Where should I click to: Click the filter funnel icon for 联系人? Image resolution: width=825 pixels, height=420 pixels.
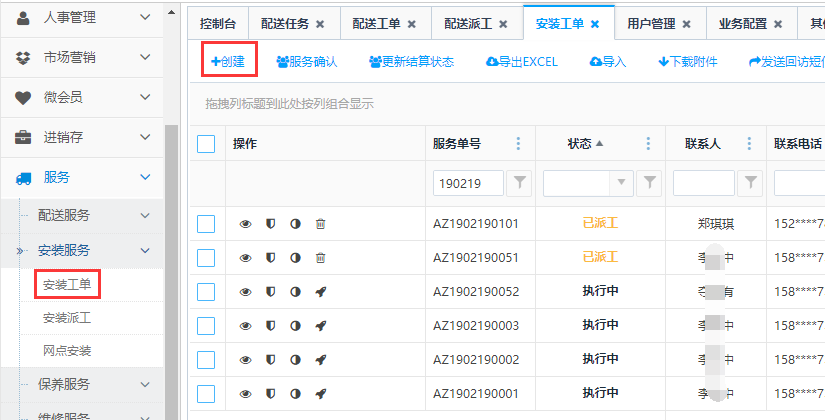point(751,183)
